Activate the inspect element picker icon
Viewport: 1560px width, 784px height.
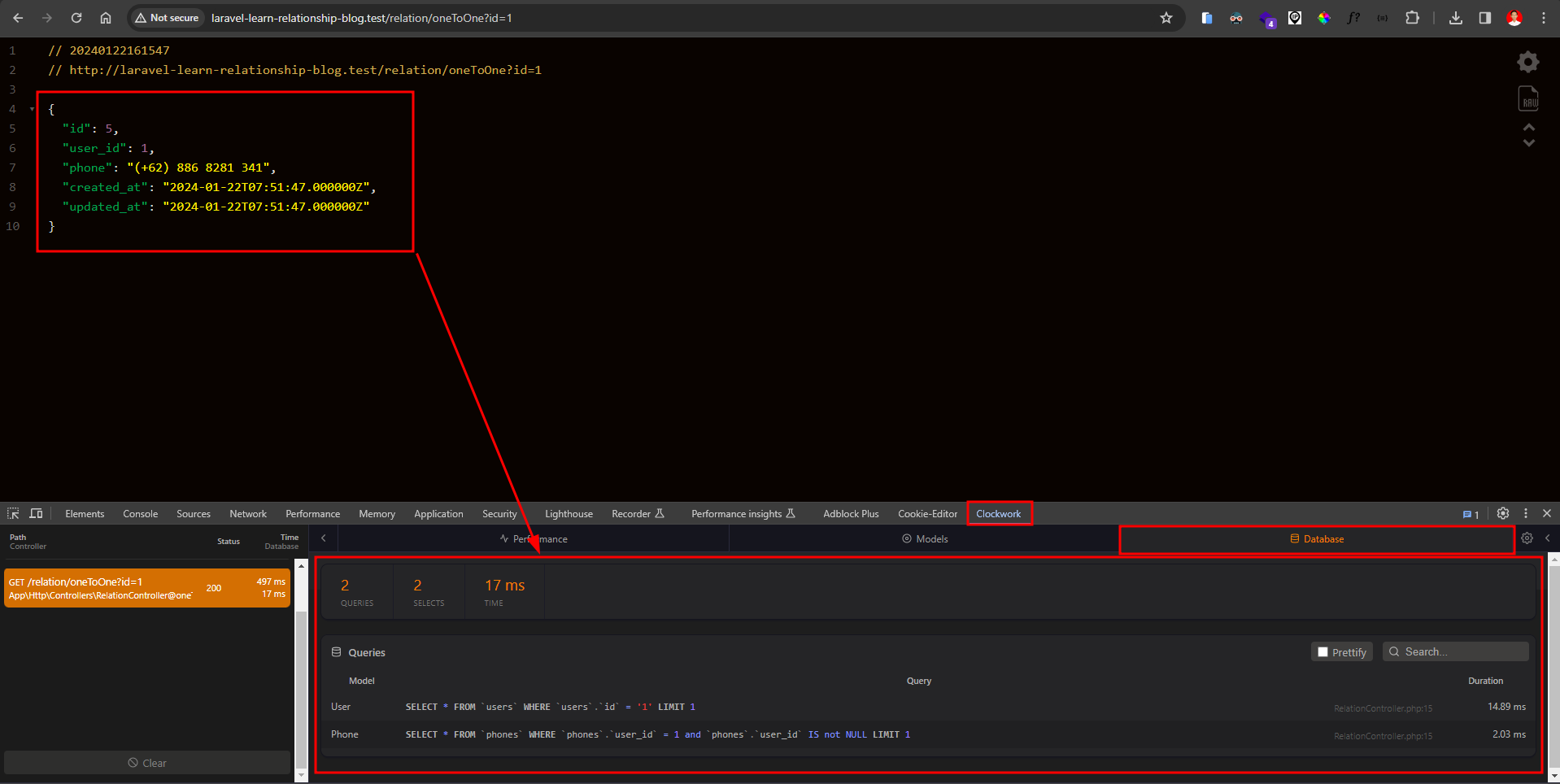point(13,513)
